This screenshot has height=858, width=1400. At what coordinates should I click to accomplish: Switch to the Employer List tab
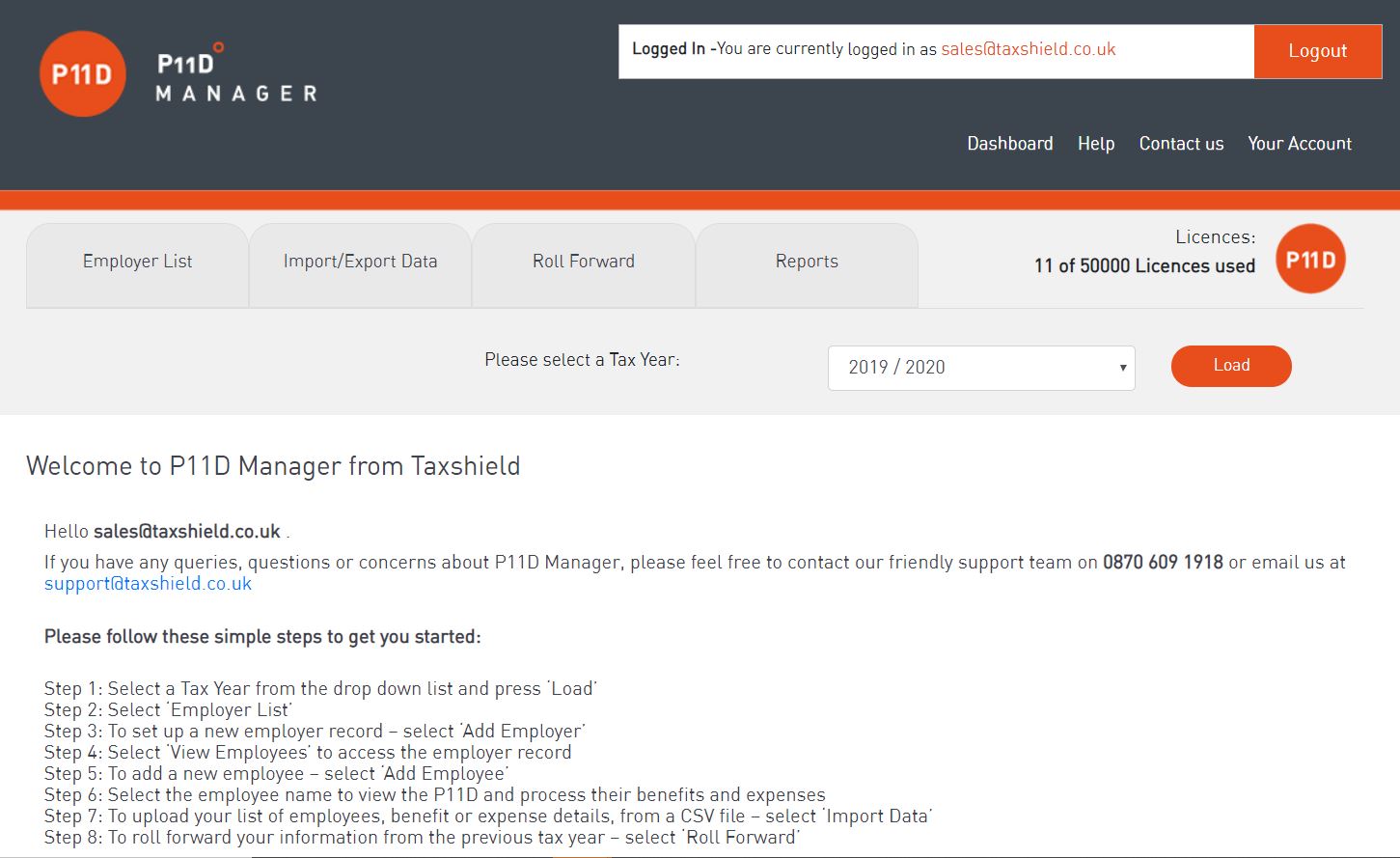coord(137,265)
